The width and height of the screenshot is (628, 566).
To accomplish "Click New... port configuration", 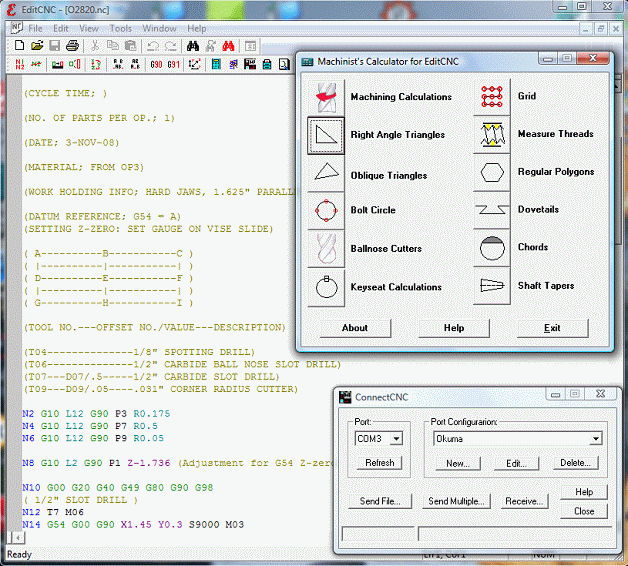I will 458,463.
